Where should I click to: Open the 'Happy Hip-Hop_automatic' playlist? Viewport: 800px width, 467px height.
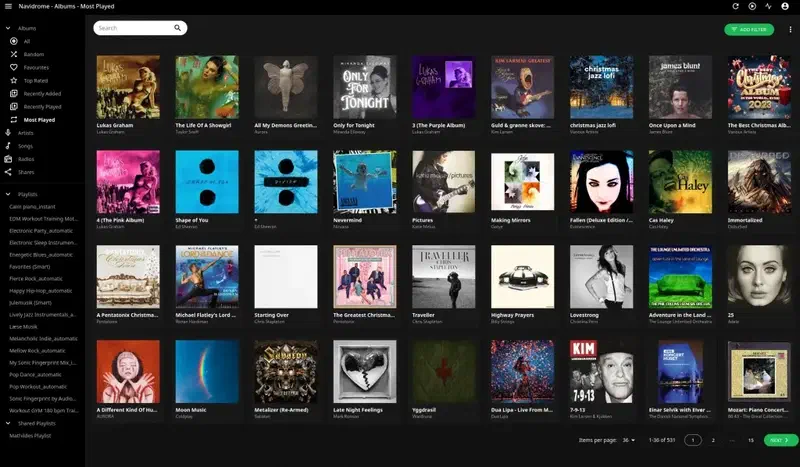click(x=42, y=290)
